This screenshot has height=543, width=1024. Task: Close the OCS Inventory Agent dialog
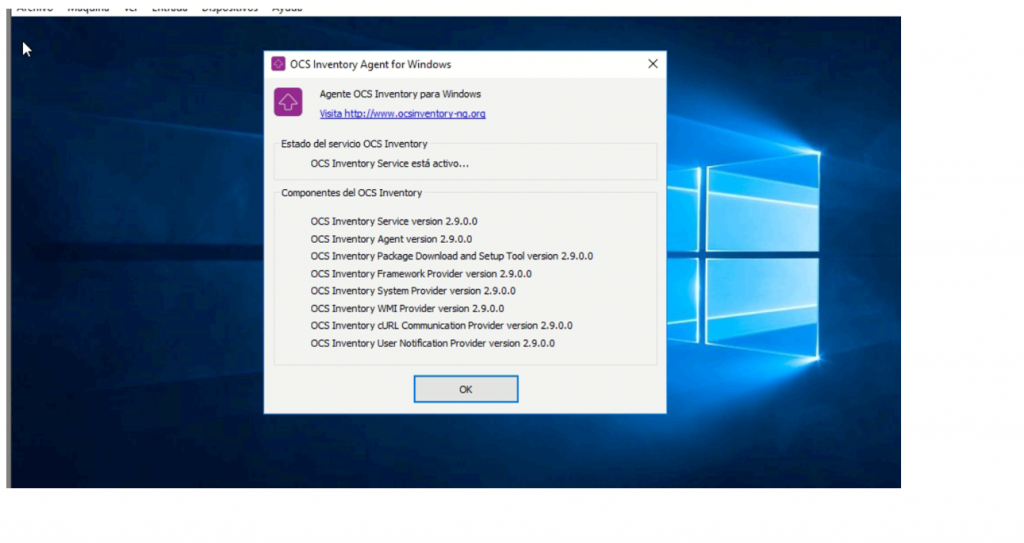pos(652,63)
